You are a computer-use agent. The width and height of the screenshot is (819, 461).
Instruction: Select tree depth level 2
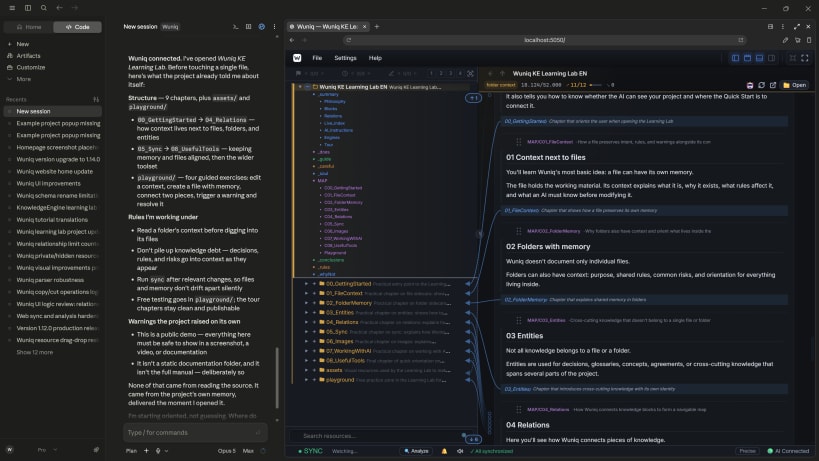(441, 74)
